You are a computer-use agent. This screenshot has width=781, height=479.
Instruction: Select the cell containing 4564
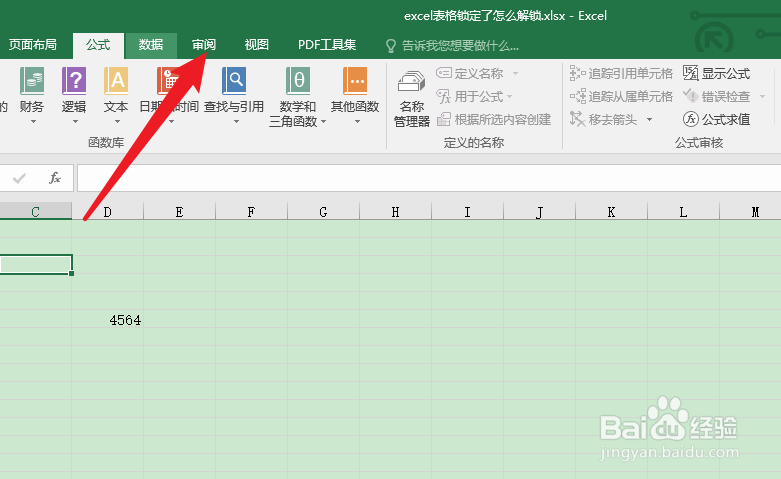[x=108, y=319]
